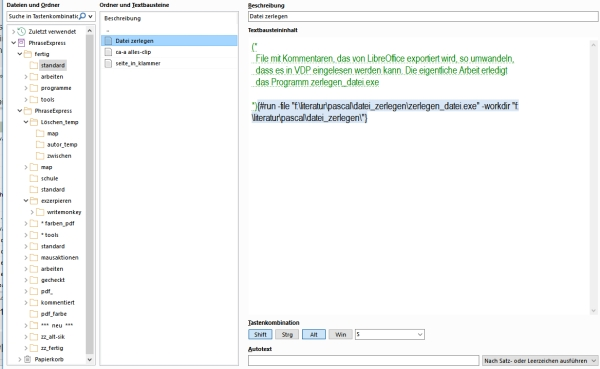Click the green comment text about LibreOffice
600x369 pixels.
click(x=383, y=70)
